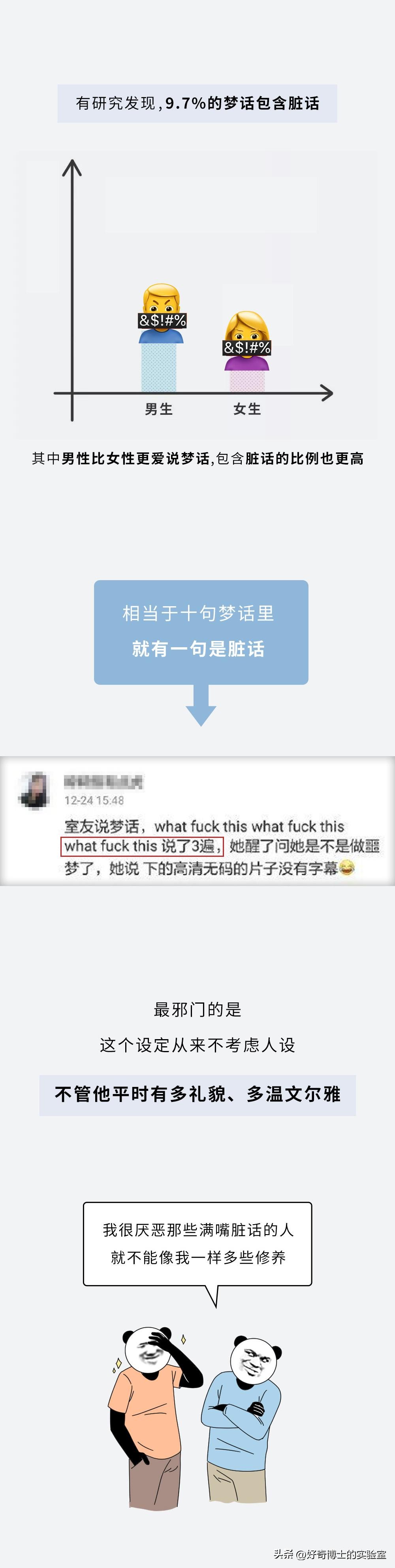This screenshot has width=395, height=1568.
Task: Click the laughing emoji ending the comment
Action: 347,867
